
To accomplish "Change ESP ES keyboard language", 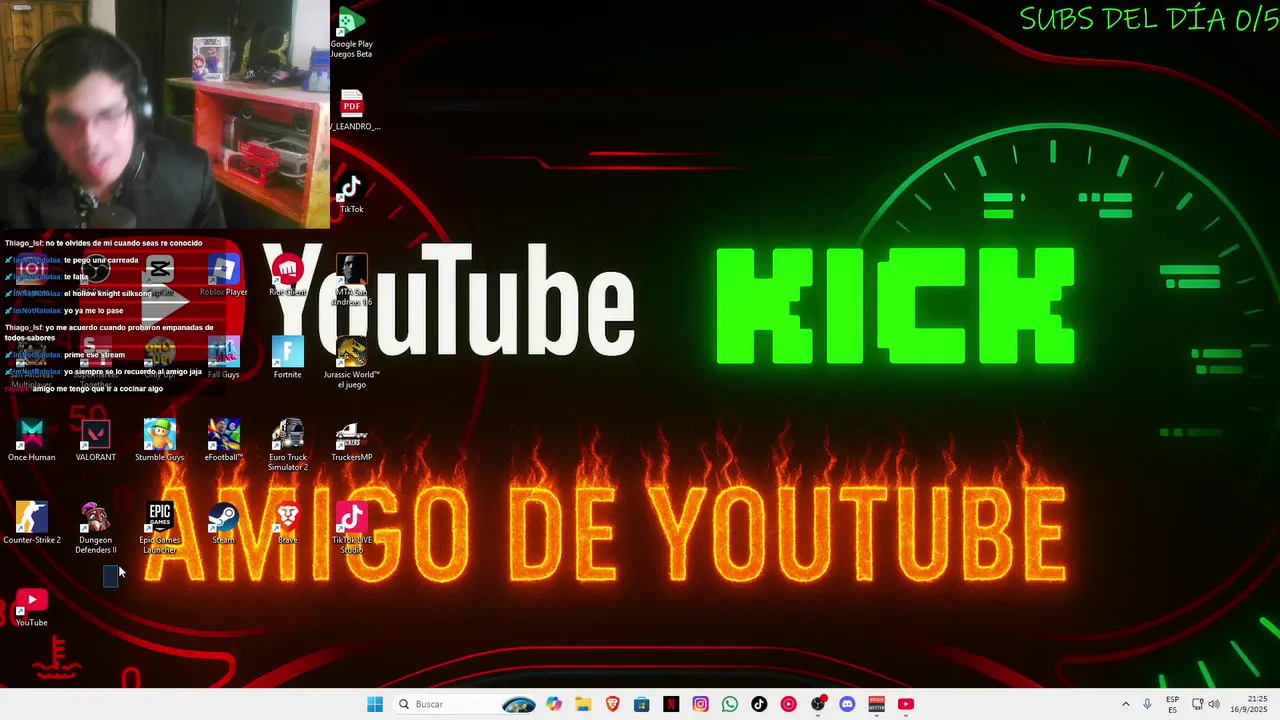I will click(x=1172, y=704).
